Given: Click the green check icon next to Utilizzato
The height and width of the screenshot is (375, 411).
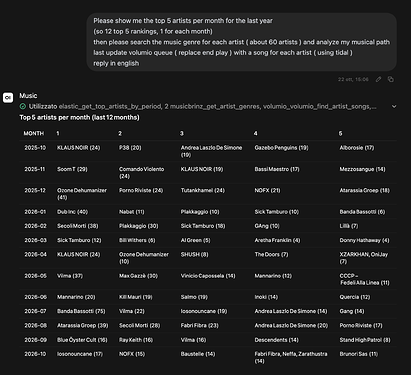Looking at the screenshot, I should click(x=23, y=107).
